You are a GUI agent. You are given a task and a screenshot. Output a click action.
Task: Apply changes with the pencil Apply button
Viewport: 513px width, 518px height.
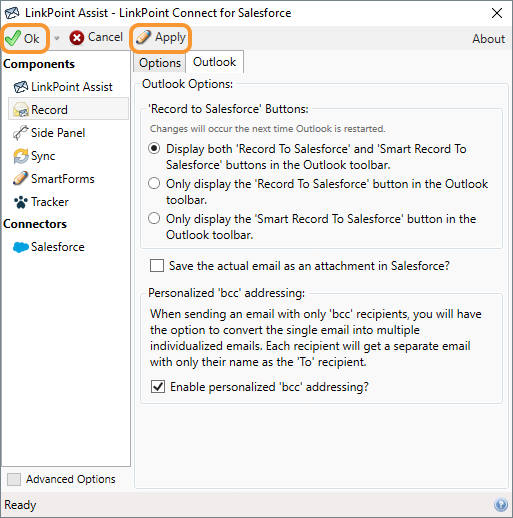point(160,37)
